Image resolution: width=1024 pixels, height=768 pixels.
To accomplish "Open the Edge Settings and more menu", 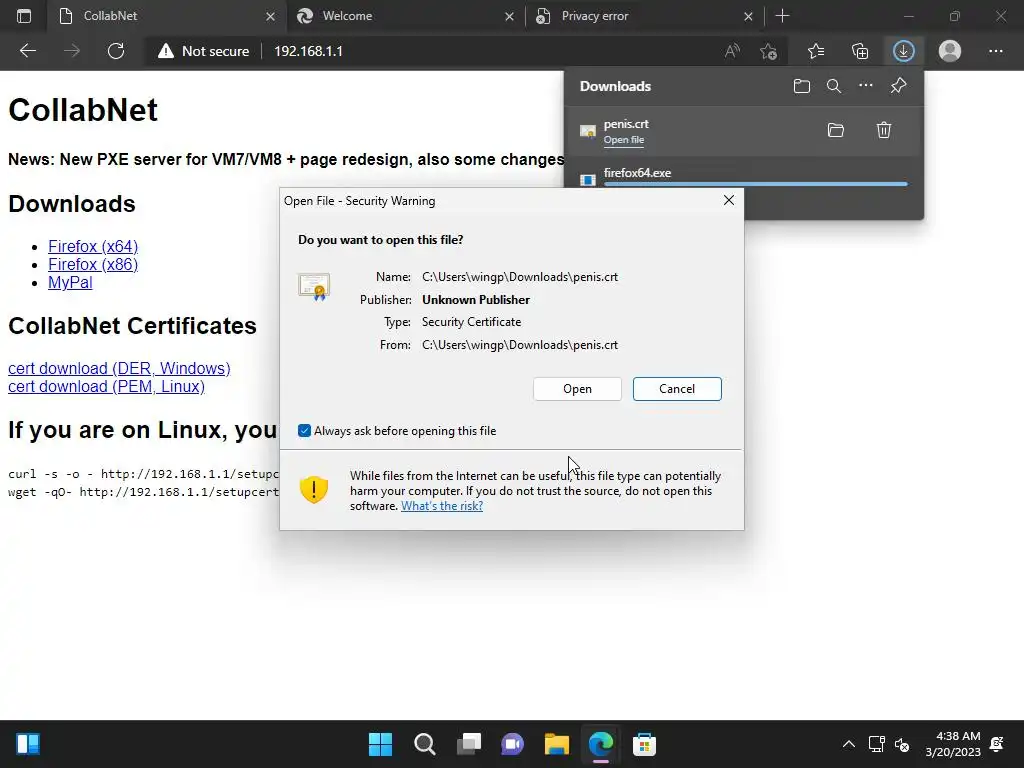I will click(x=995, y=51).
